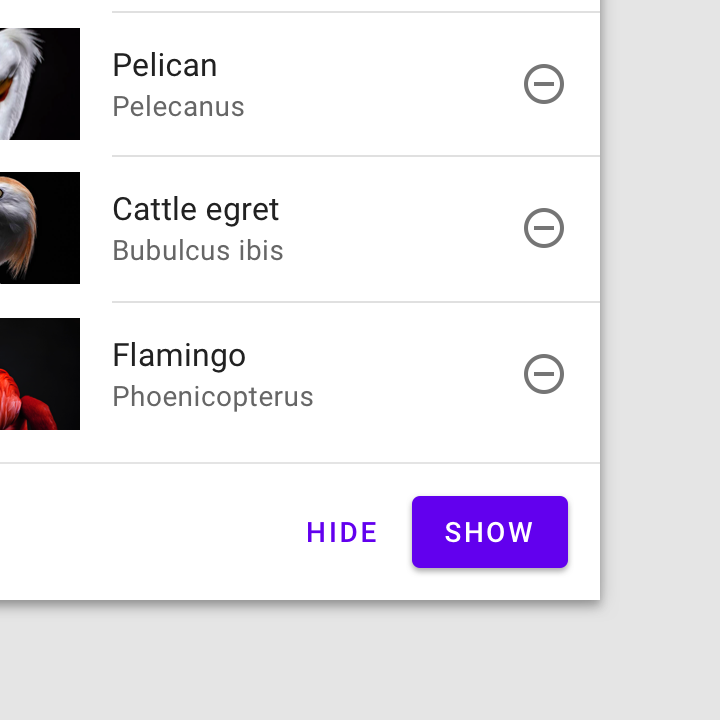Select the Cattle egret photo thumbnail
The height and width of the screenshot is (720, 720).
(40, 228)
